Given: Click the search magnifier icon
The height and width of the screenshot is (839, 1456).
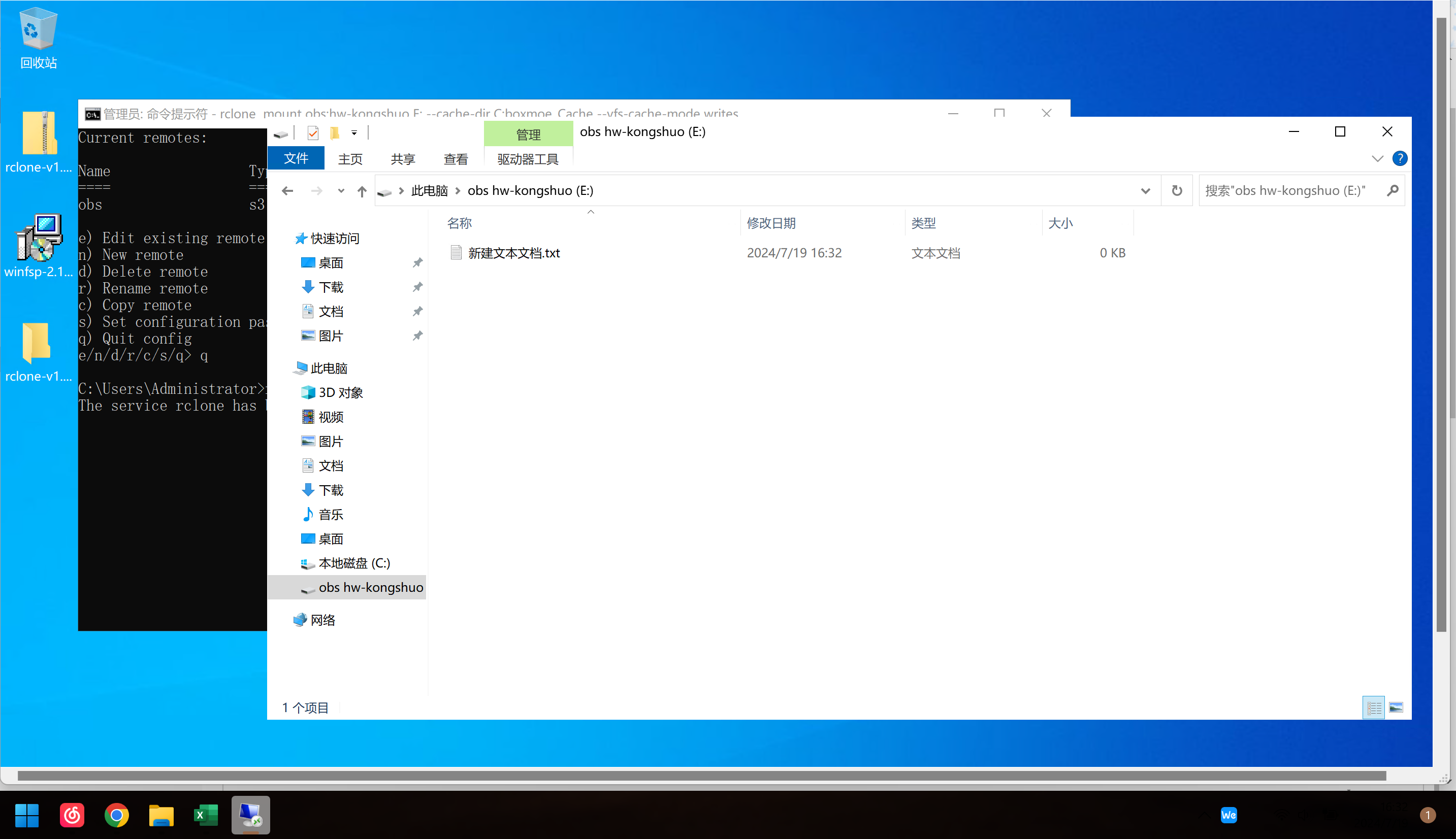Looking at the screenshot, I should (x=1393, y=191).
